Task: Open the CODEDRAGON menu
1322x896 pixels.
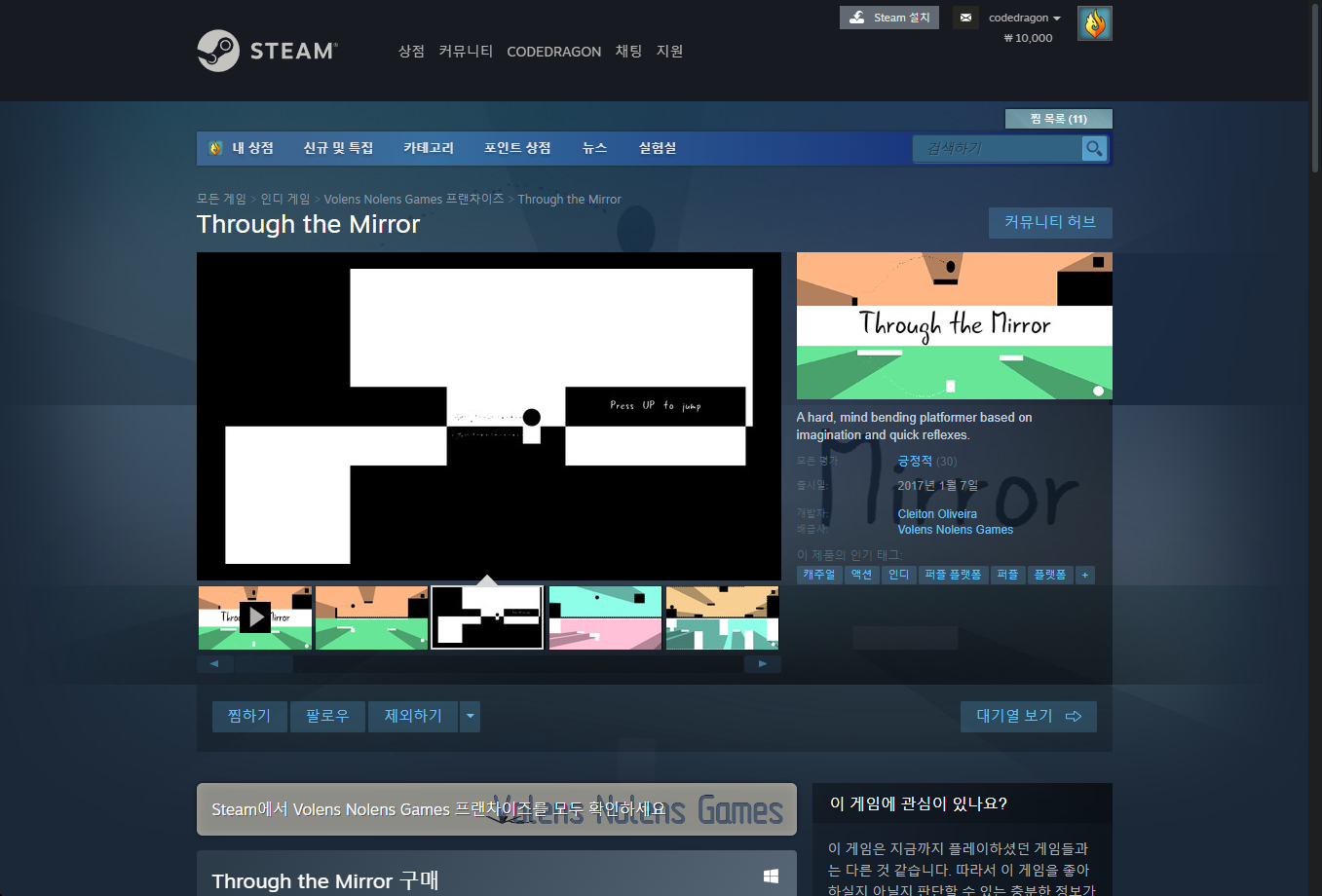Action: tap(553, 52)
